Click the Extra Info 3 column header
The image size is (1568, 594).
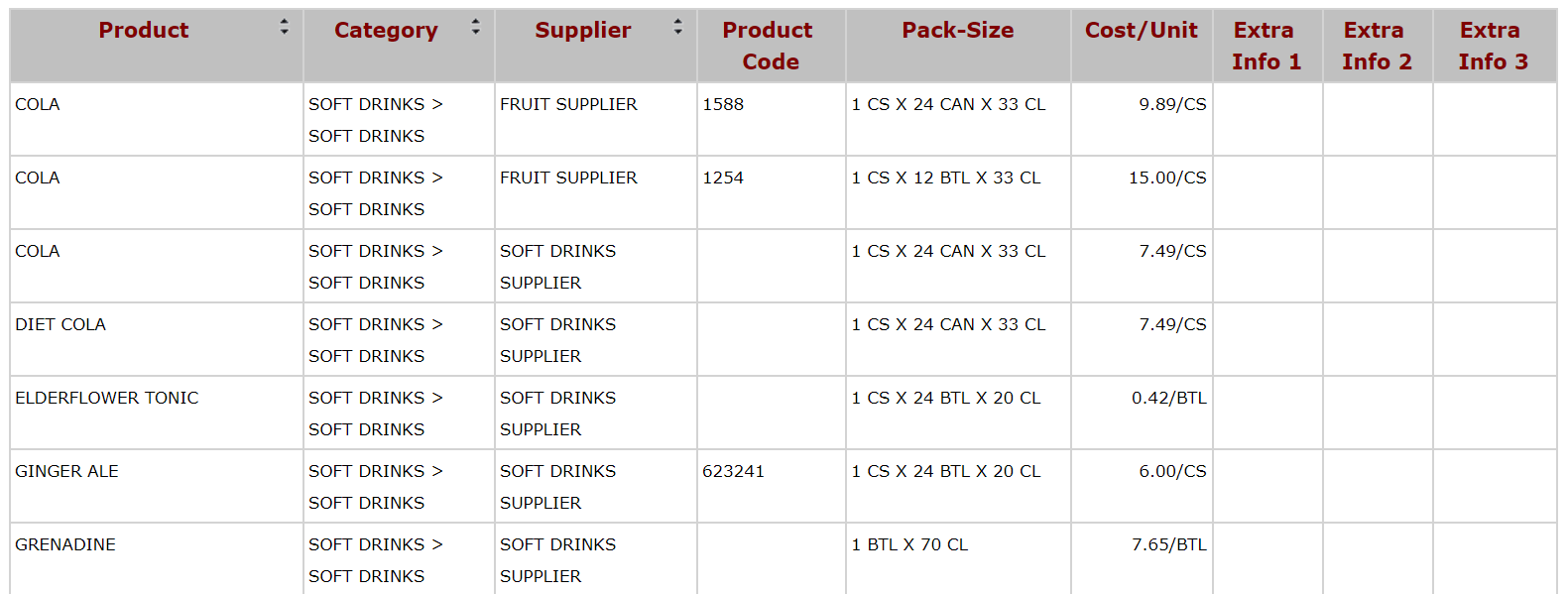pyautogui.click(x=1491, y=45)
